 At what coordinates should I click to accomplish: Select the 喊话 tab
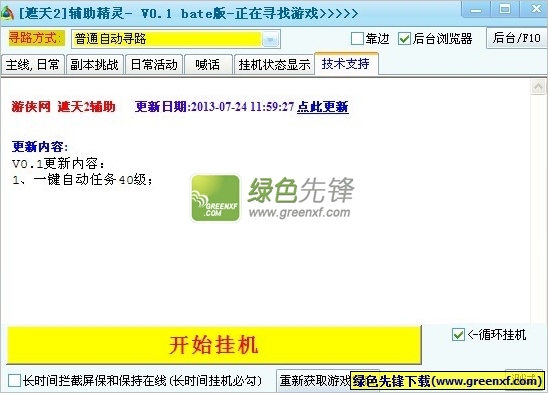[208, 65]
